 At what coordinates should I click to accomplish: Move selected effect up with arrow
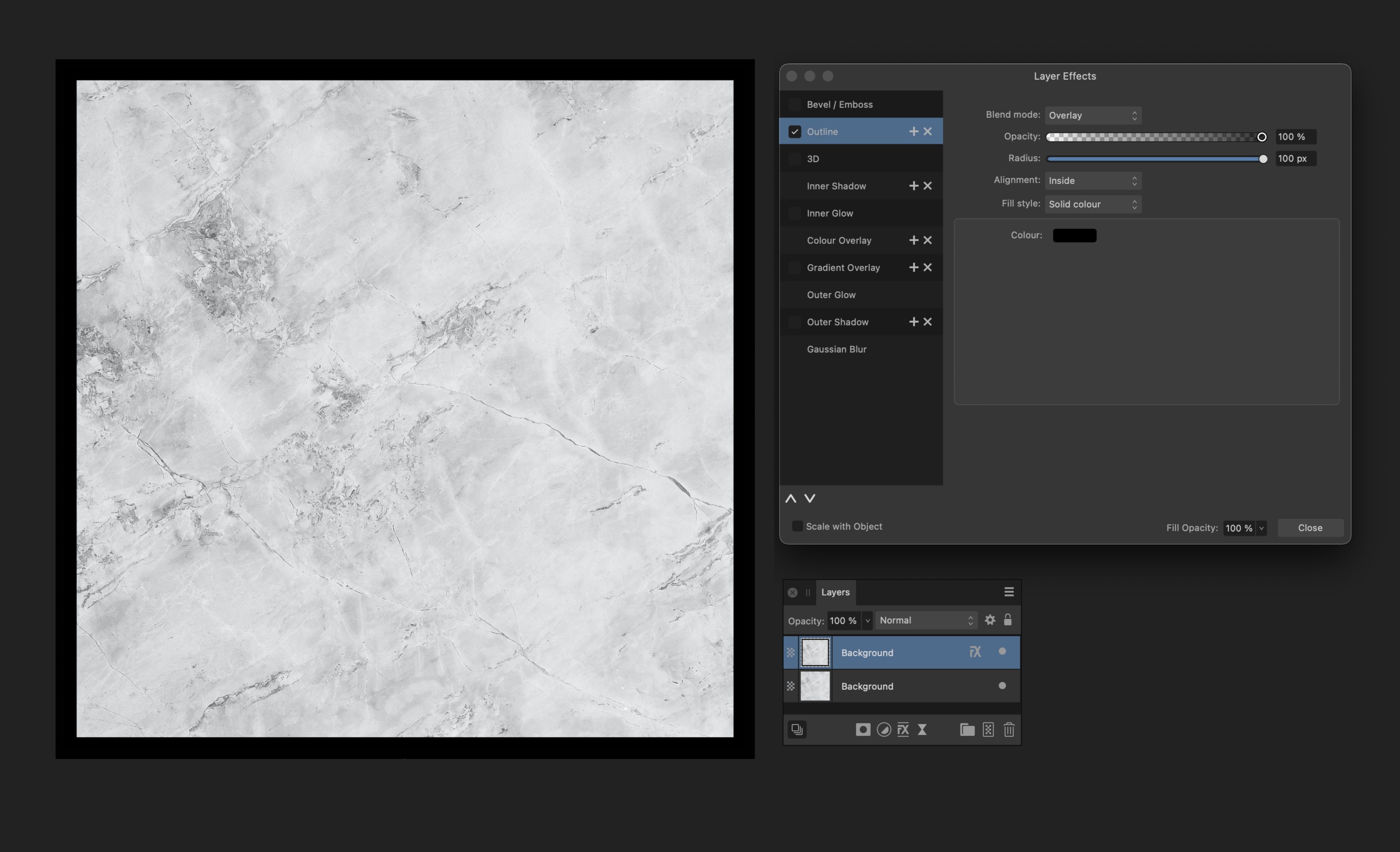pyautogui.click(x=790, y=499)
